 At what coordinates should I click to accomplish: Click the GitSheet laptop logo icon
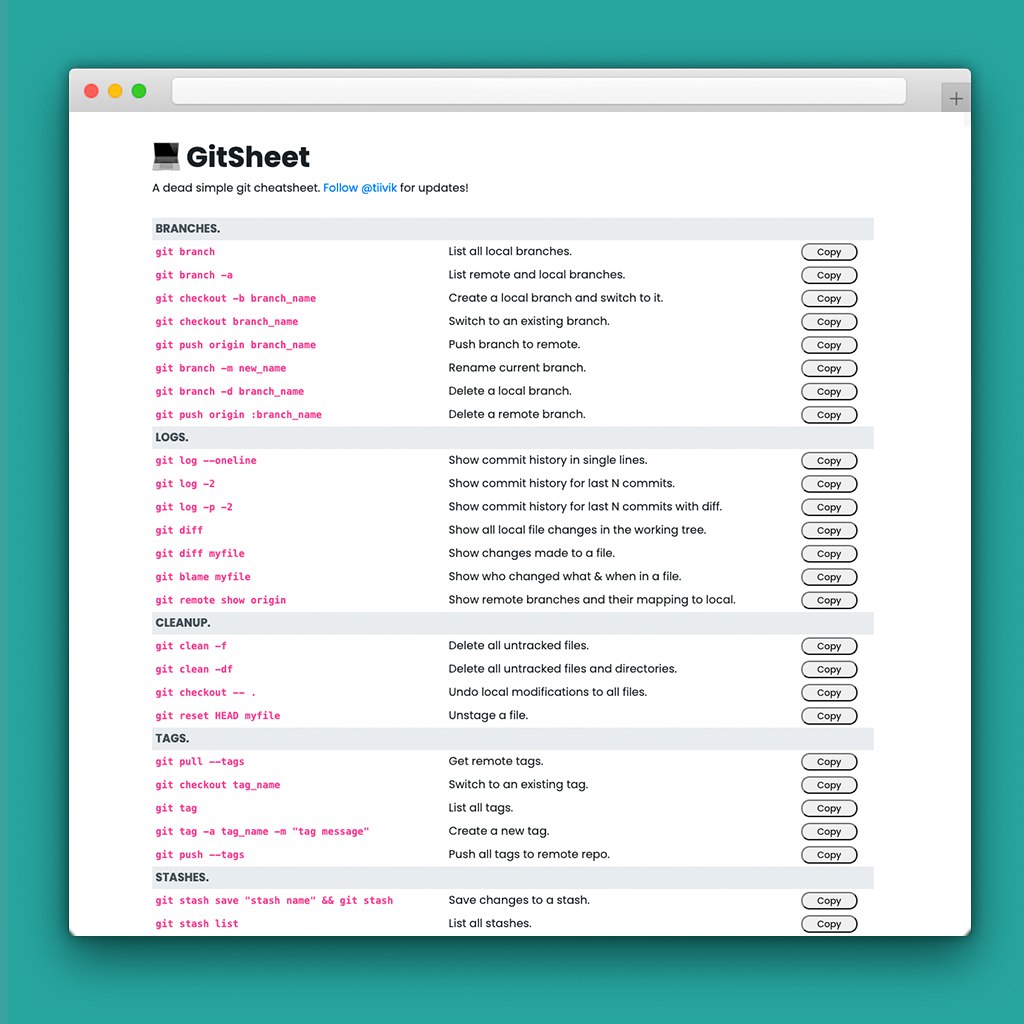(166, 157)
